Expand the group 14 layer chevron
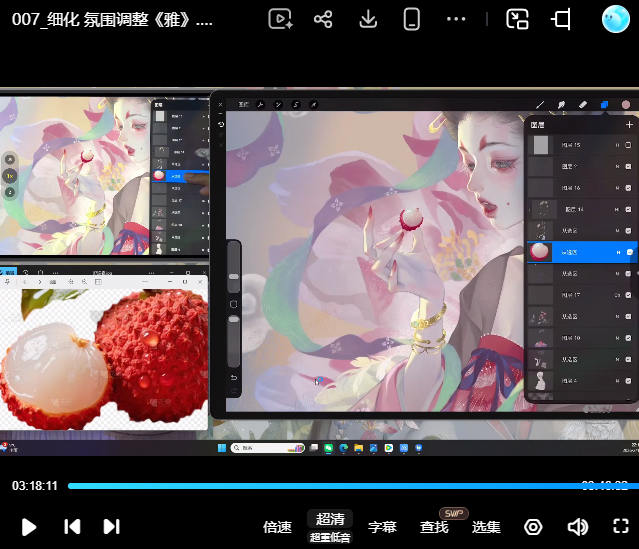Image resolution: width=639 pixels, height=549 pixels. point(530,210)
